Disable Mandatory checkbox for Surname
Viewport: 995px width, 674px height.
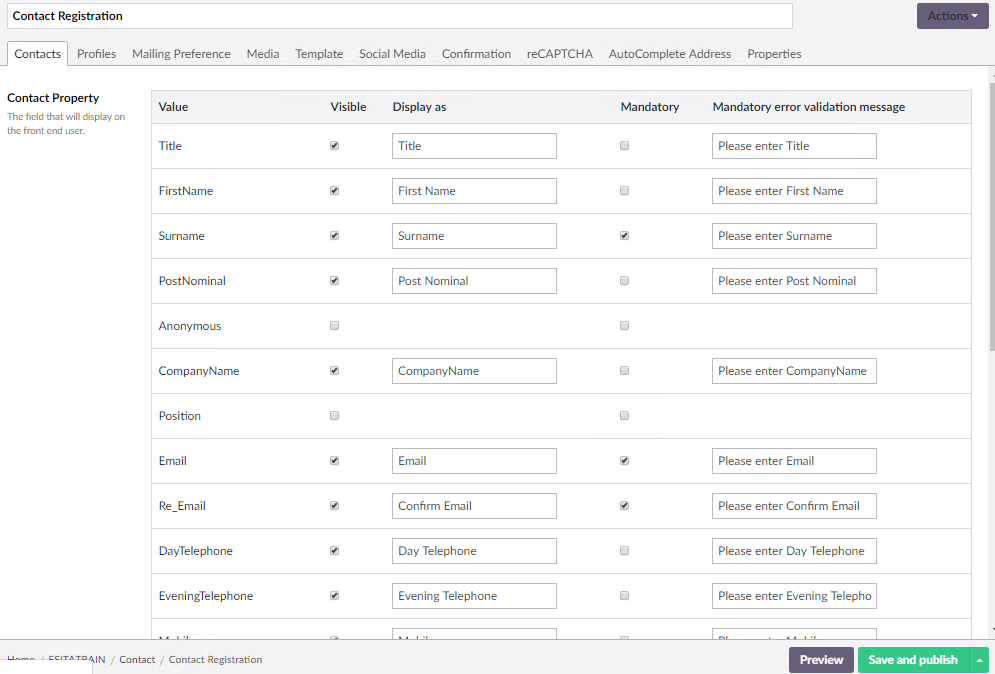point(625,236)
